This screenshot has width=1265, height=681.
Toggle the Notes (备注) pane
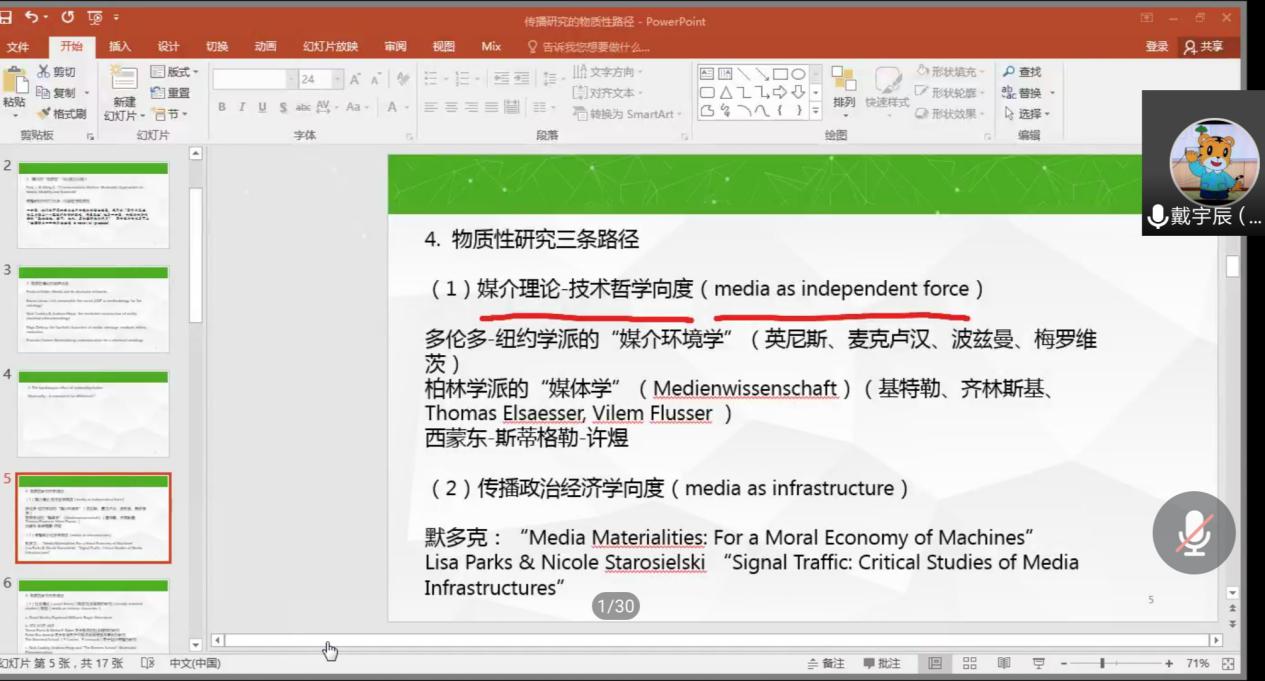[x=825, y=664]
